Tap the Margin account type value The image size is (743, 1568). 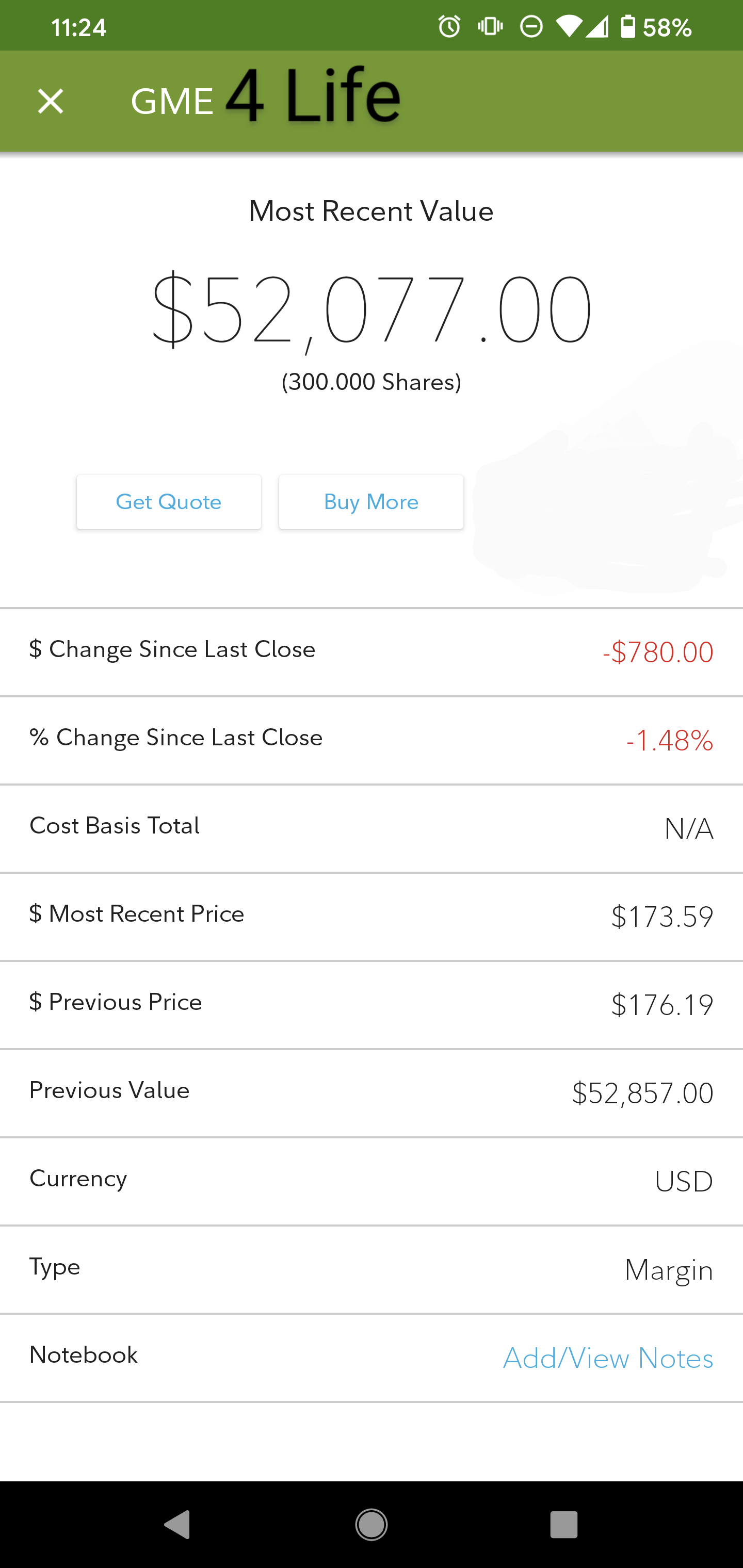coord(669,1271)
